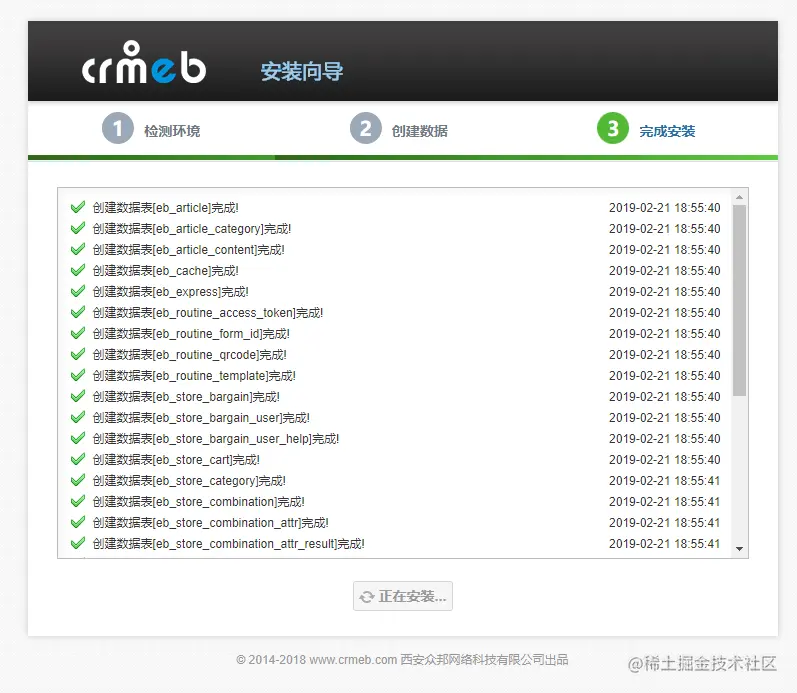Click checkmark beside eb_routine_template row
This screenshot has height=693, width=797.
[x=78, y=375]
